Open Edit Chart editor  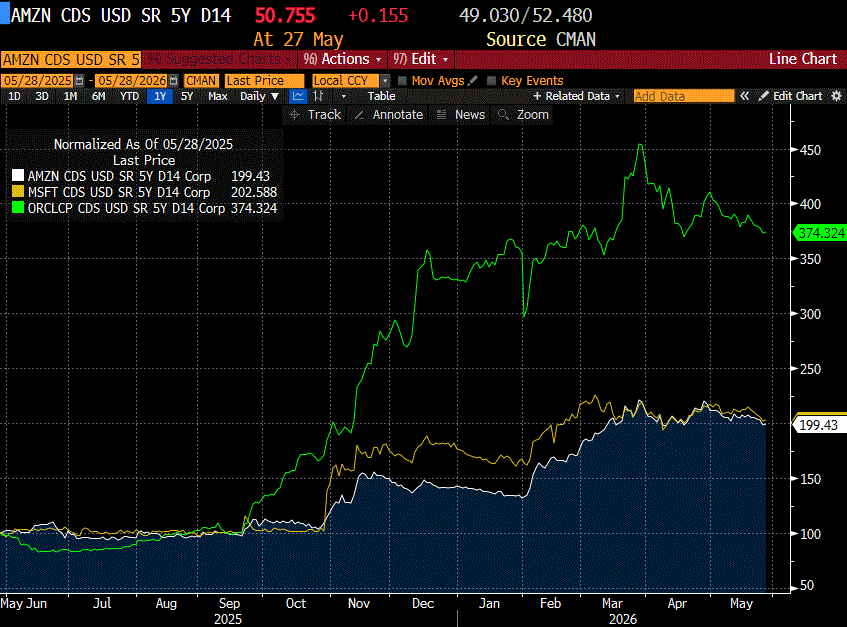click(x=791, y=96)
